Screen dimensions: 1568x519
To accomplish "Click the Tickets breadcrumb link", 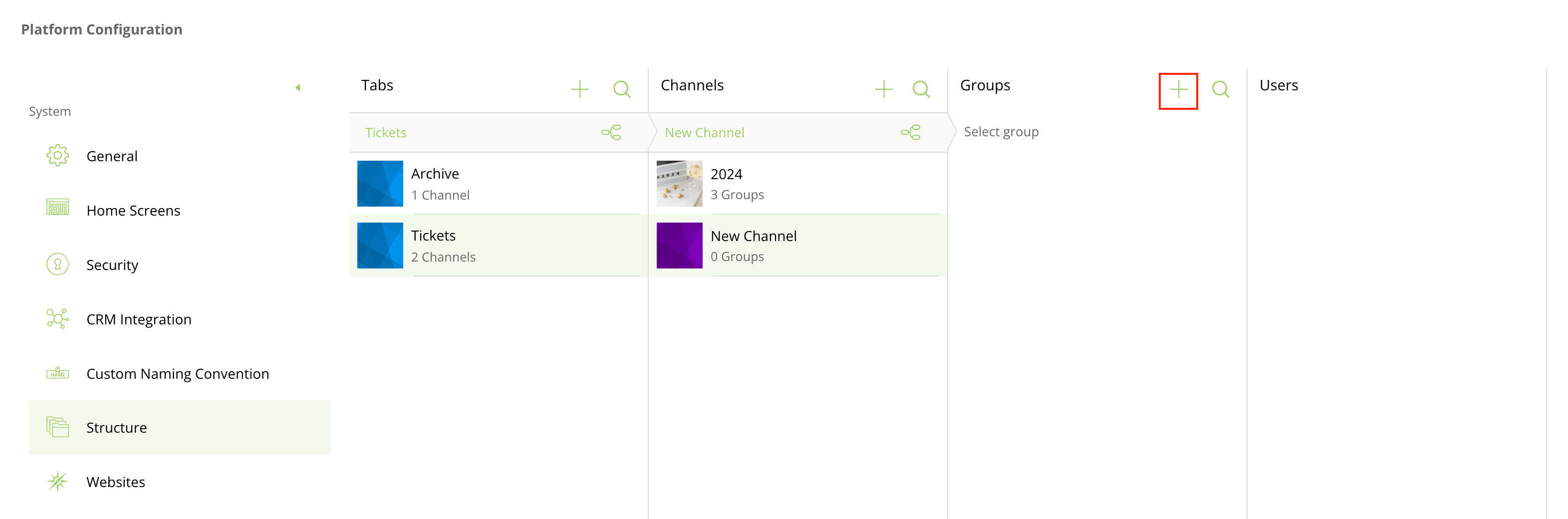I will point(385,133).
